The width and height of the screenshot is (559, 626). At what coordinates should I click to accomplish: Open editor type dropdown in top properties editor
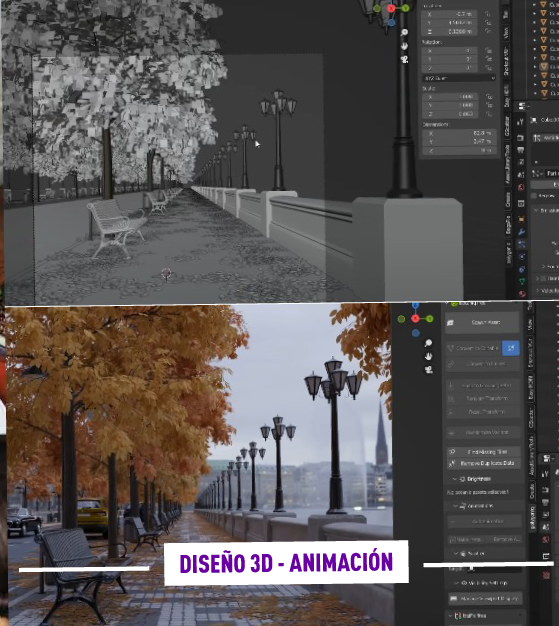pos(522,106)
